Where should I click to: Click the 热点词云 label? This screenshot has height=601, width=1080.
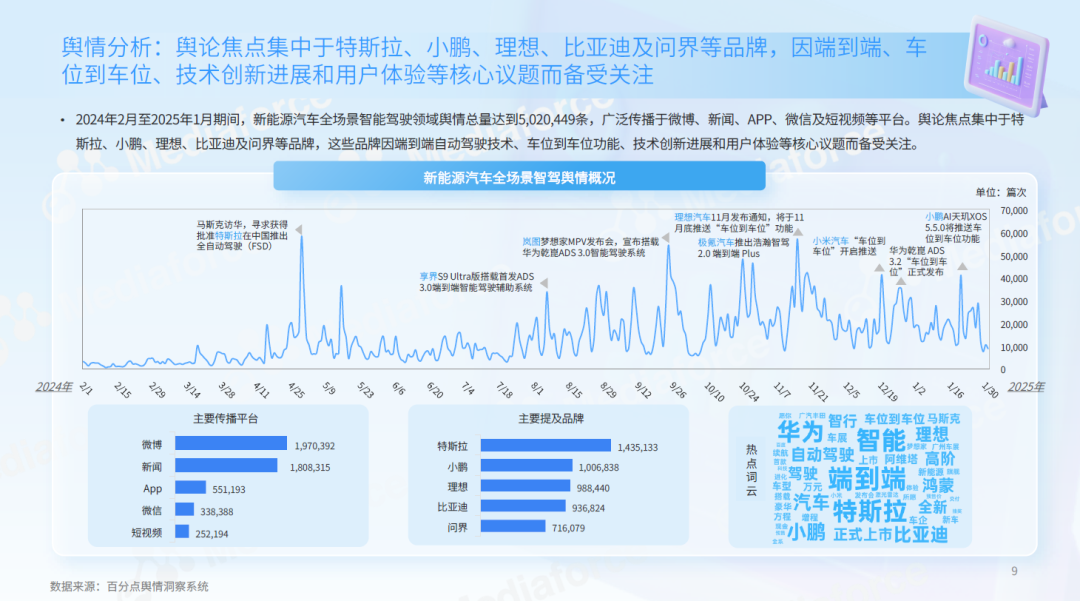coord(751,470)
